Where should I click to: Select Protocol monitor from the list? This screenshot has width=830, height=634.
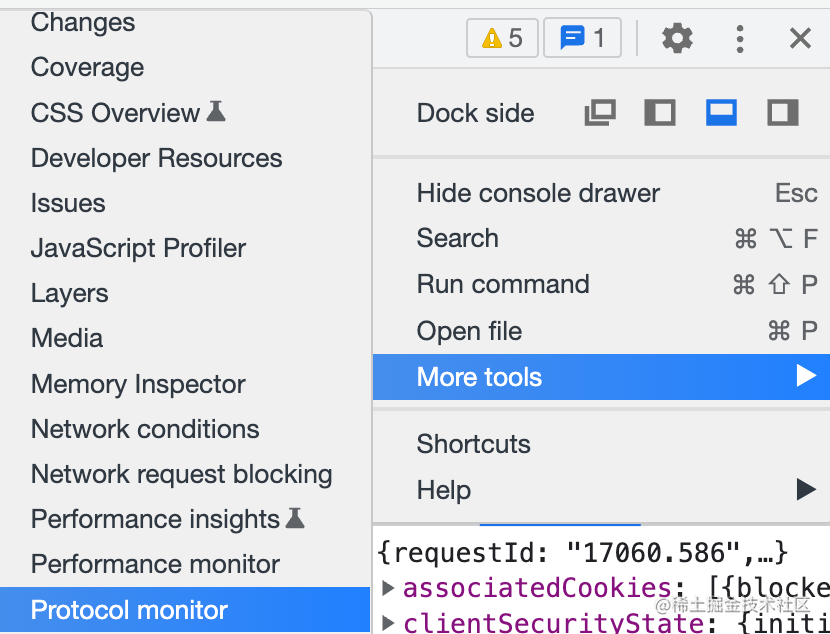(130, 610)
